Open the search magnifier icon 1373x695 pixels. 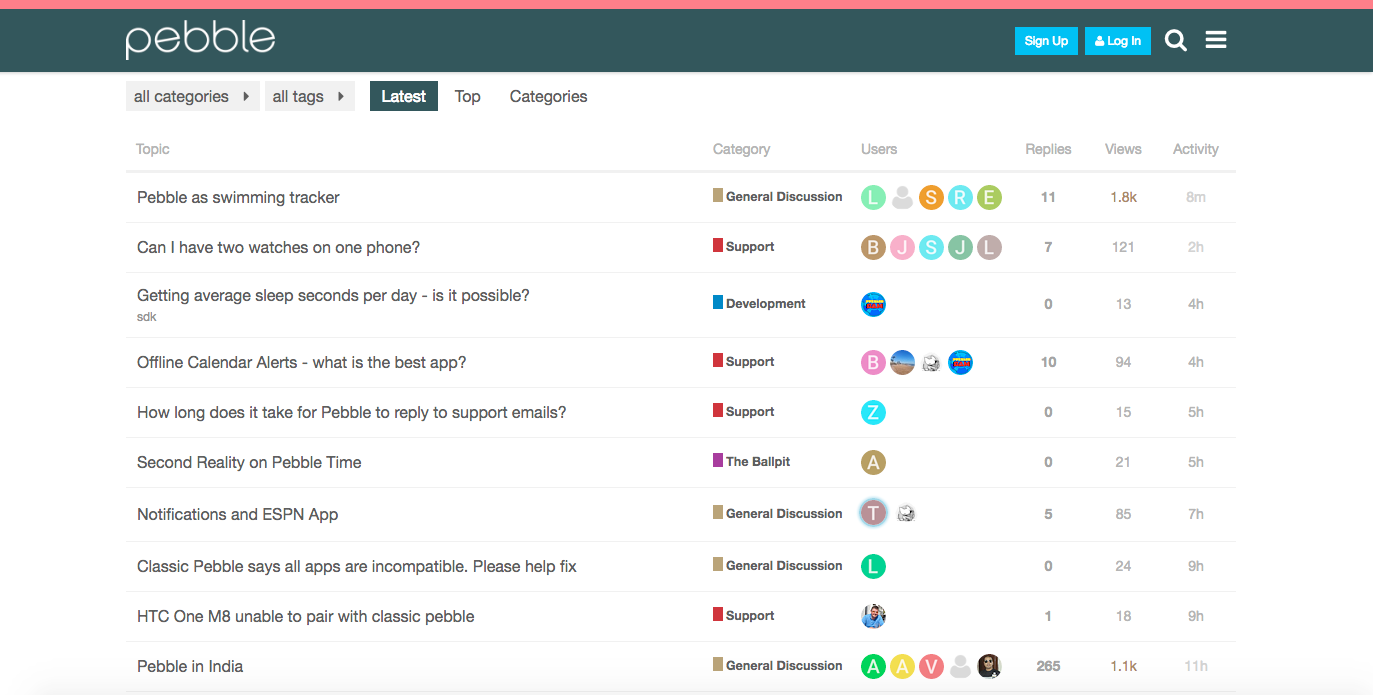pos(1176,41)
